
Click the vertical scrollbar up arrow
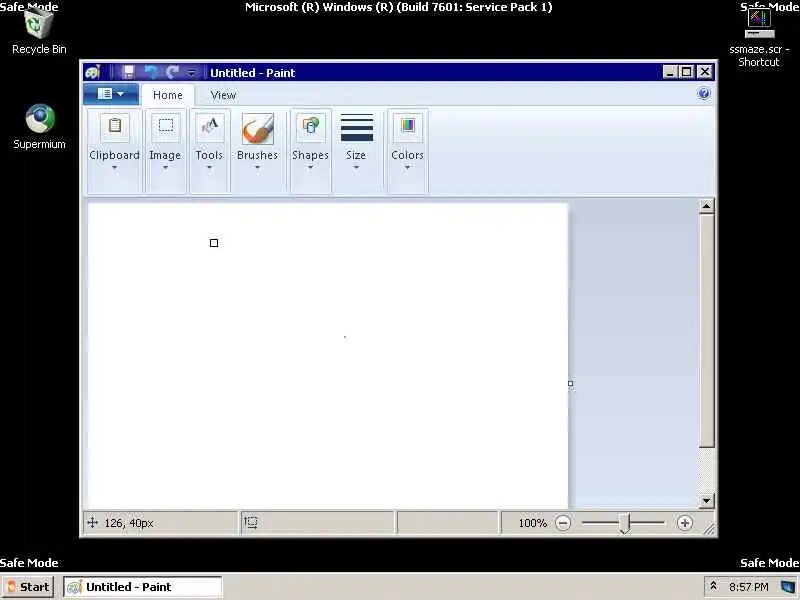point(706,206)
